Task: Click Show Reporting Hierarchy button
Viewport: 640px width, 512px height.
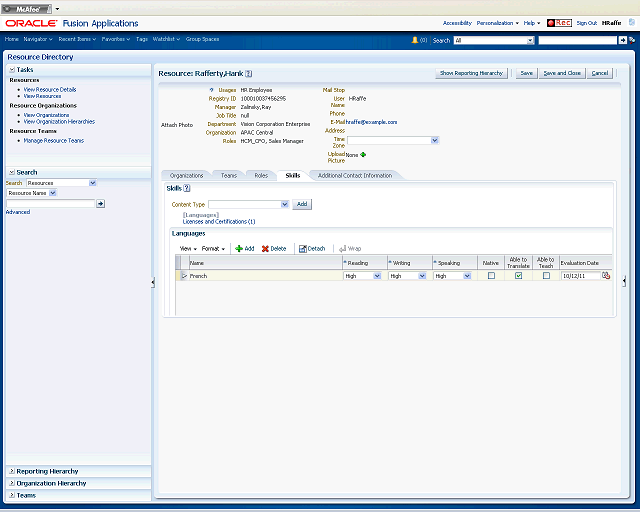Action: click(471, 73)
